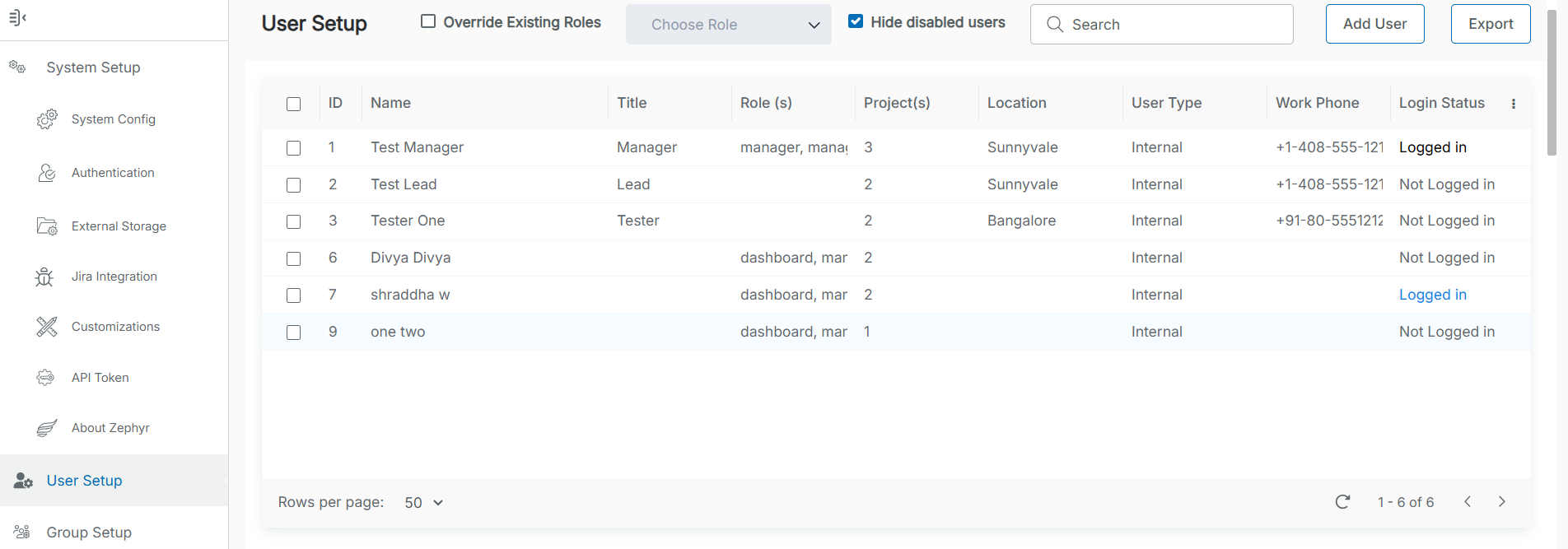The height and width of the screenshot is (549, 1568).
Task: Uncheck the Hide disabled users checkbox
Action: (856, 21)
